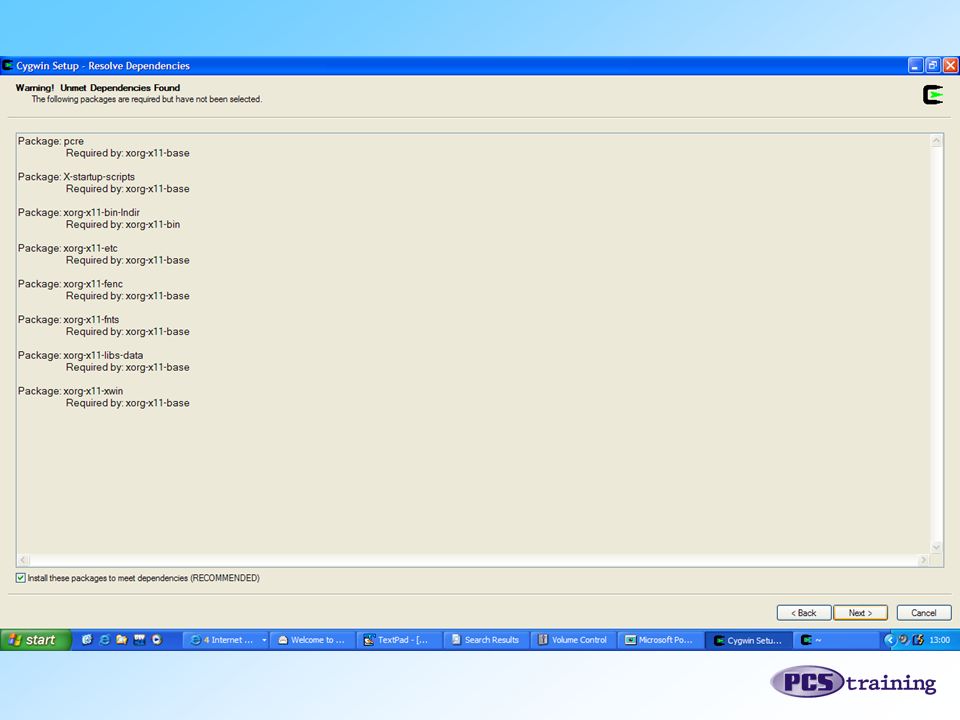Image resolution: width=960 pixels, height=720 pixels.
Task: Click the Next button
Action: pyautogui.click(x=860, y=613)
